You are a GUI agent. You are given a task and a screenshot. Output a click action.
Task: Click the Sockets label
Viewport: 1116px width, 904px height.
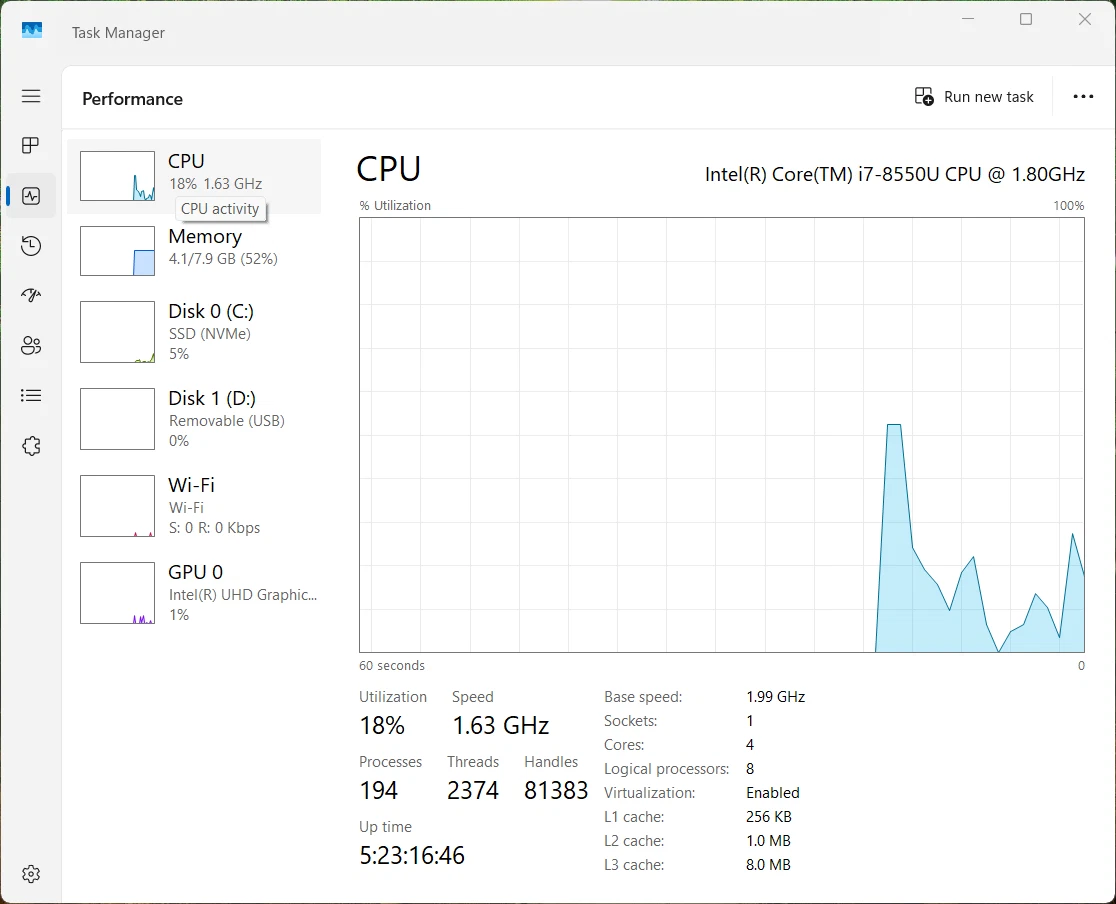pos(630,721)
